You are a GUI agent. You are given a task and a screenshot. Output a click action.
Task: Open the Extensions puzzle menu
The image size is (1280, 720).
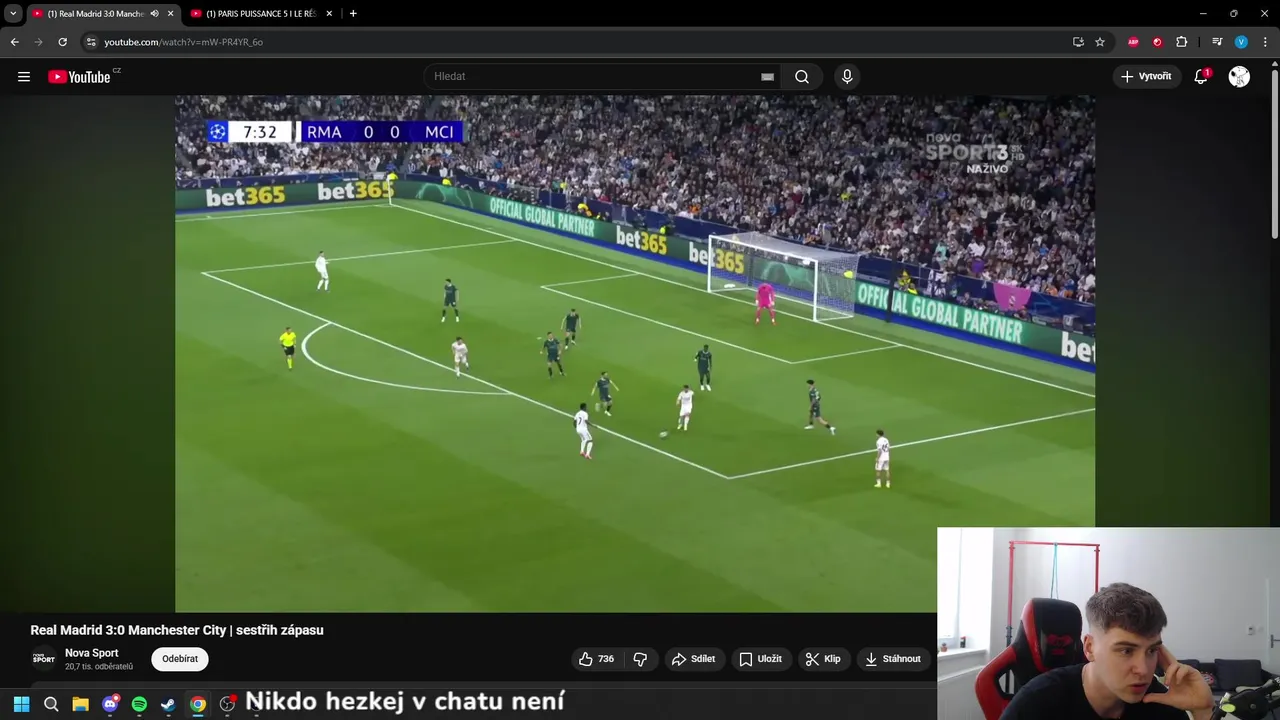click(1182, 42)
